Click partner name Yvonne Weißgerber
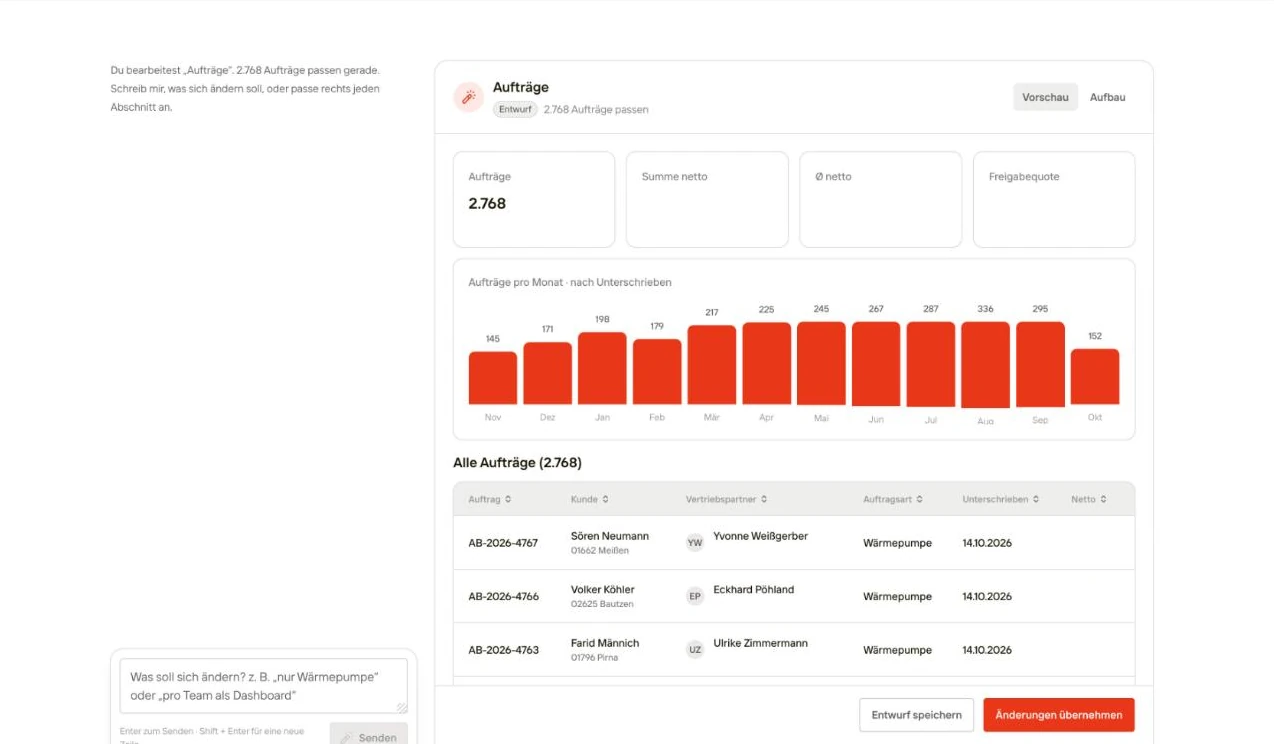Viewport: 1274px width, 744px height. click(760, 536)
